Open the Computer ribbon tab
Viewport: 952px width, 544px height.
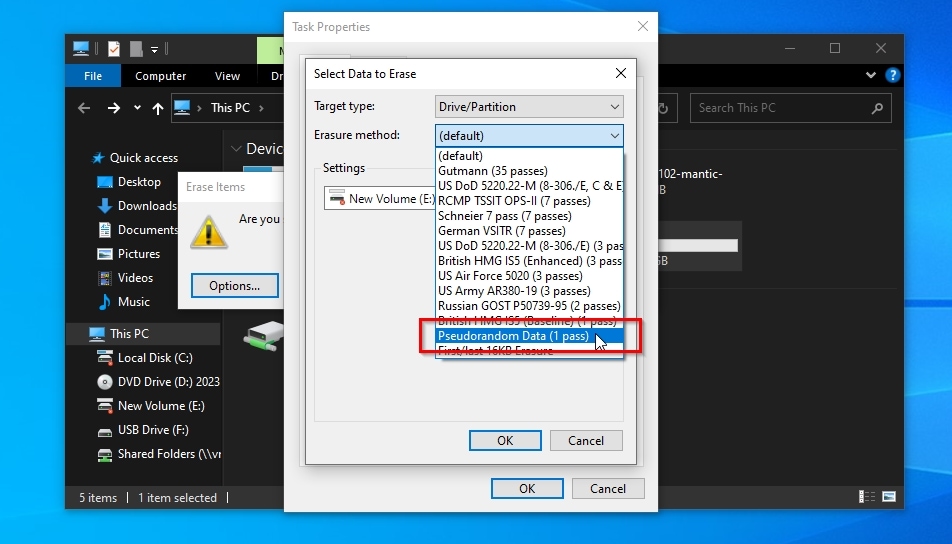160,76
